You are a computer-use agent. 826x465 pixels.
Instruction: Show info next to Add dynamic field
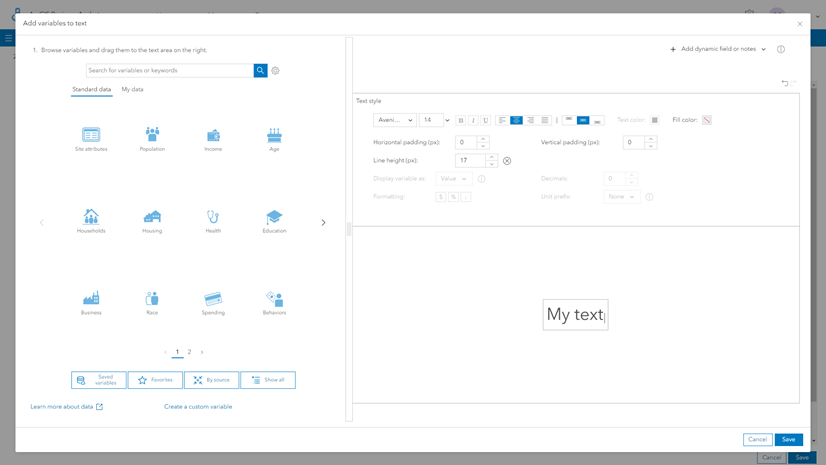click(781, 49)
